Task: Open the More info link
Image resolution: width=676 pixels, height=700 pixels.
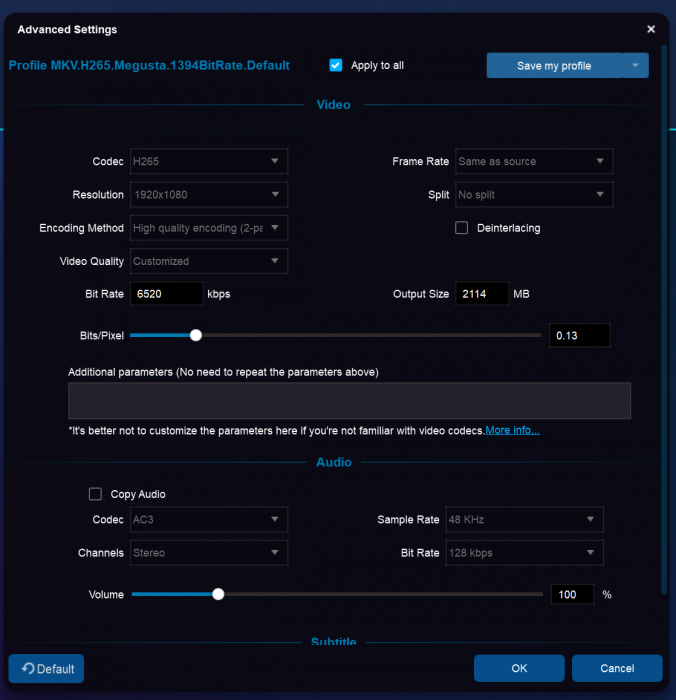Action: [x=512, y=430]
